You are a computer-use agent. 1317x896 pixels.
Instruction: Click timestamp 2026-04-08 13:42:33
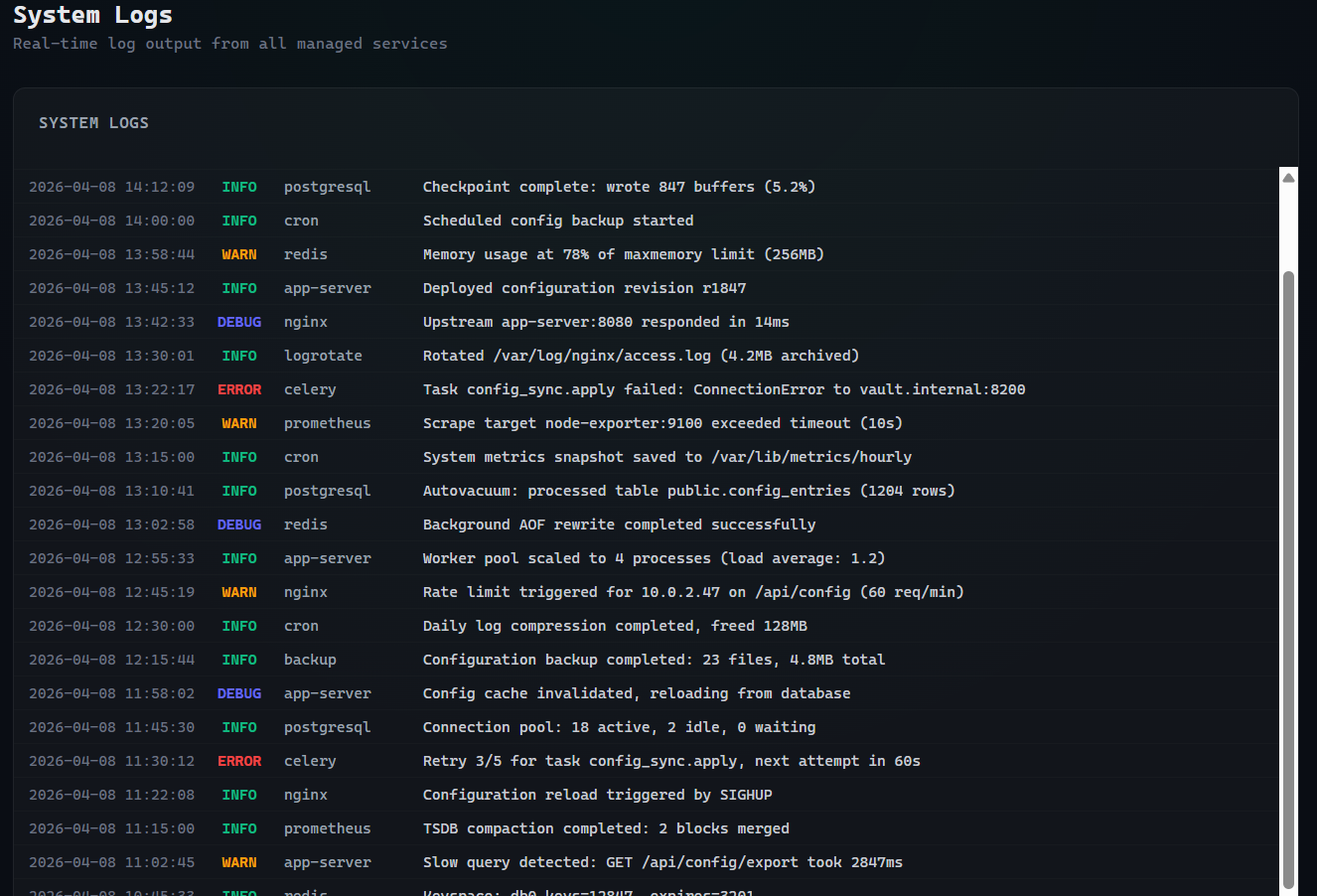111,322
